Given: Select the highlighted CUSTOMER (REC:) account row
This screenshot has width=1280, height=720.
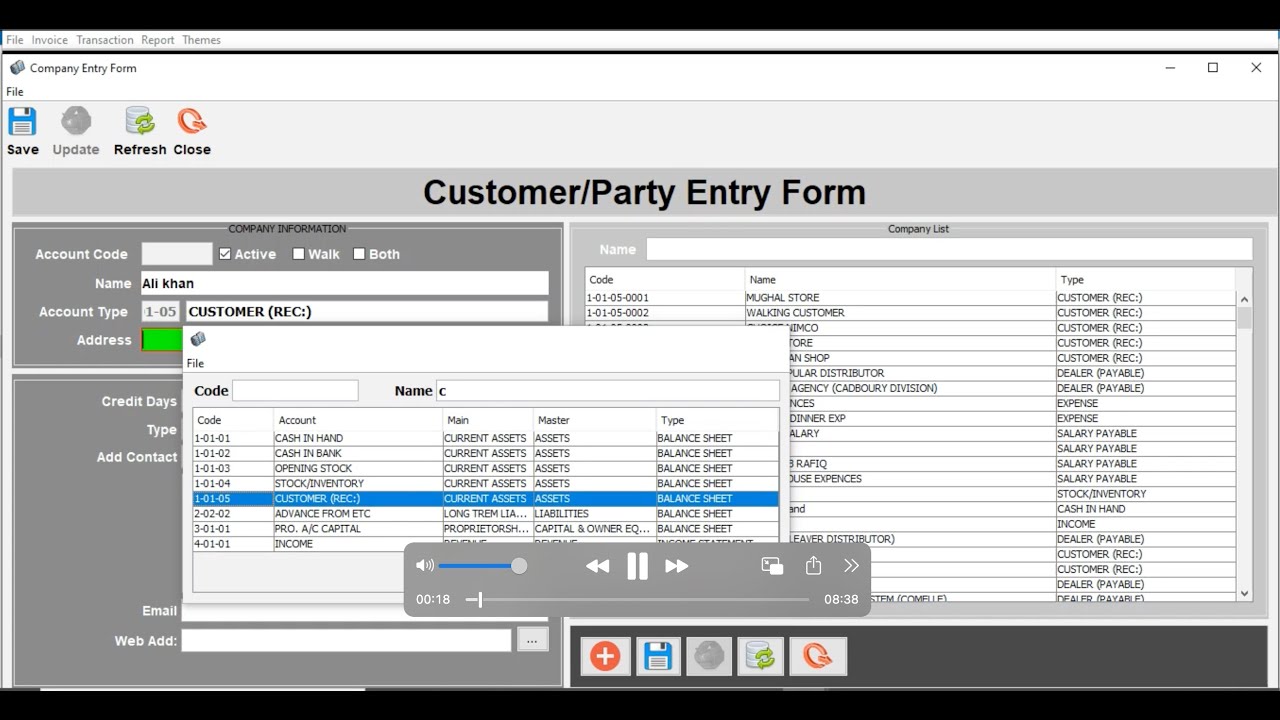Looking at the screenshot, I should (485, 498).
